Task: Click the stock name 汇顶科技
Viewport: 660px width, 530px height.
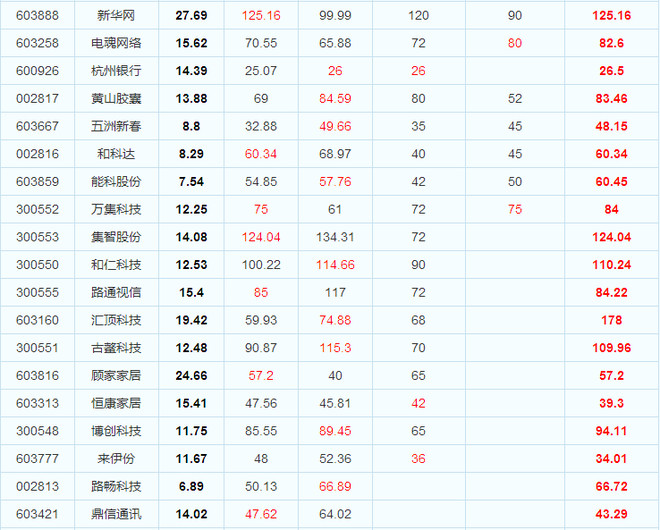Action: (116, 320)
